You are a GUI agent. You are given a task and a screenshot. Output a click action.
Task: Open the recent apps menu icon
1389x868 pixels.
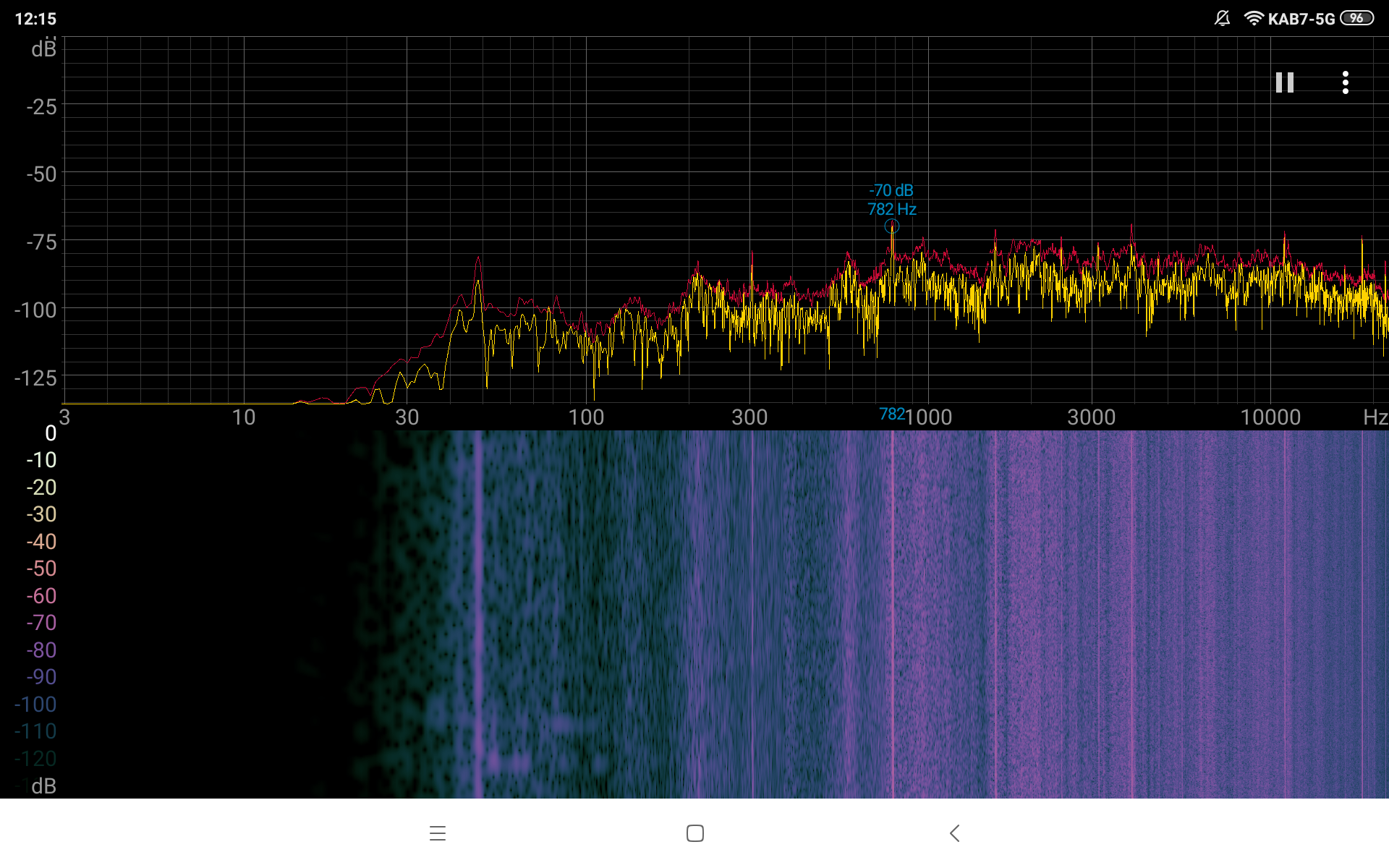point(437,833)
